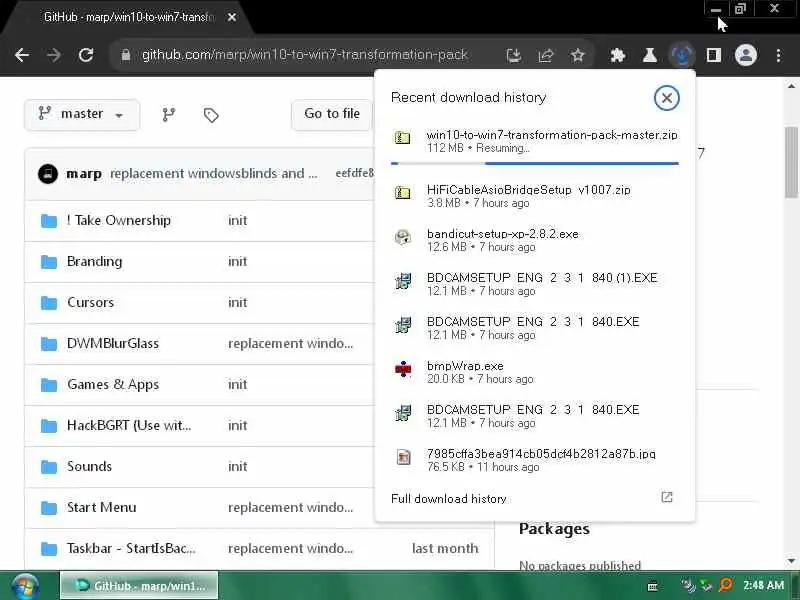
Task: Minimize the Chrome window
Action: click(715, 9)
